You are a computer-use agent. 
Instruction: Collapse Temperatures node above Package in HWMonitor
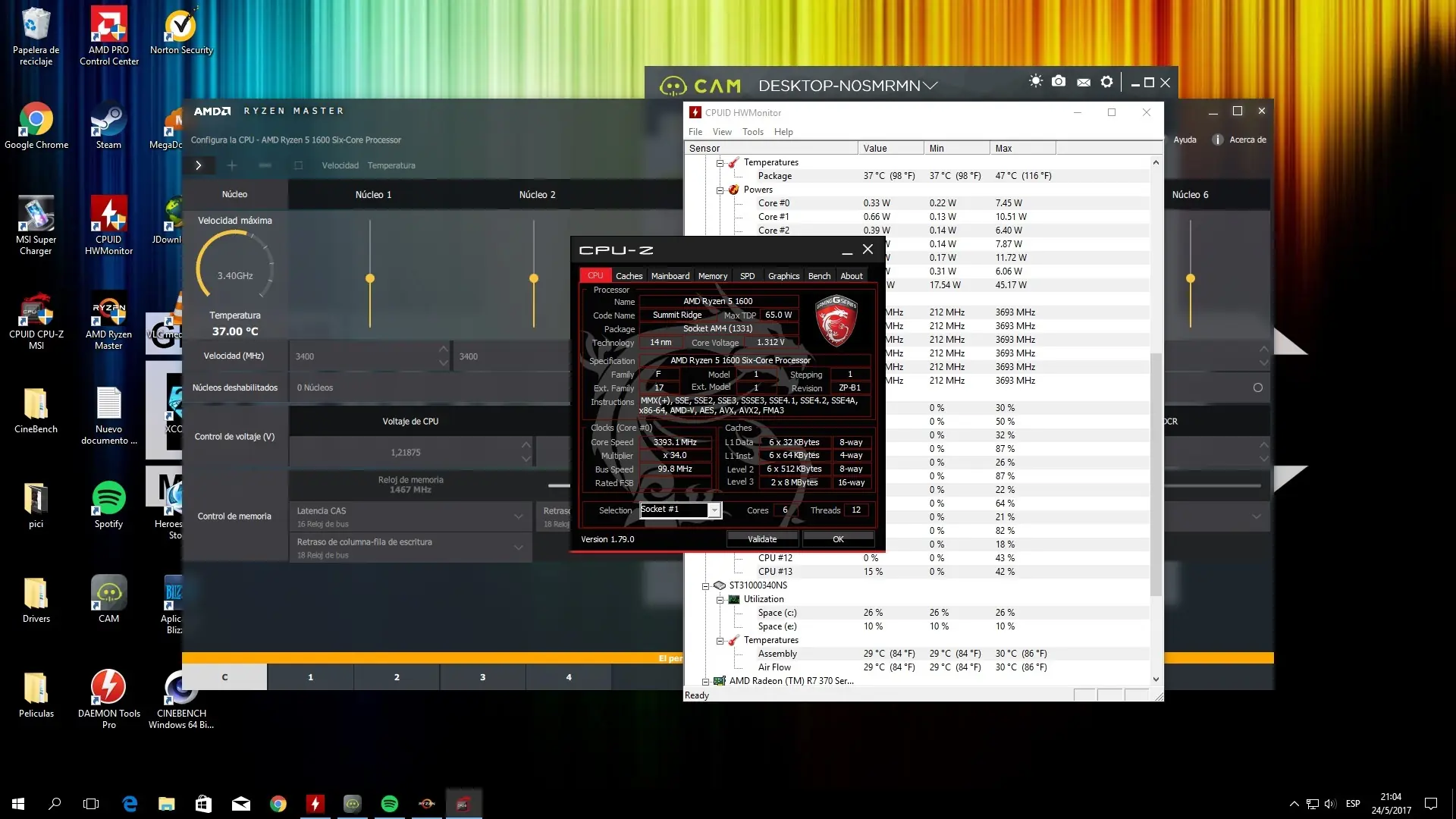coord(720,162)
